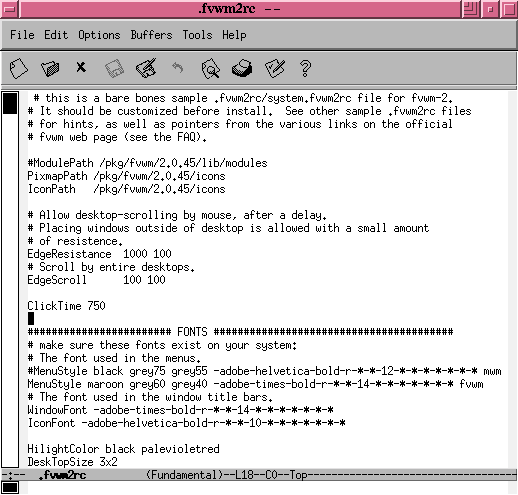The width and height of the screenshot is (518, 495).
Task: Close buffer with the X toolbar icon
Action: click(x=81, y=67)
